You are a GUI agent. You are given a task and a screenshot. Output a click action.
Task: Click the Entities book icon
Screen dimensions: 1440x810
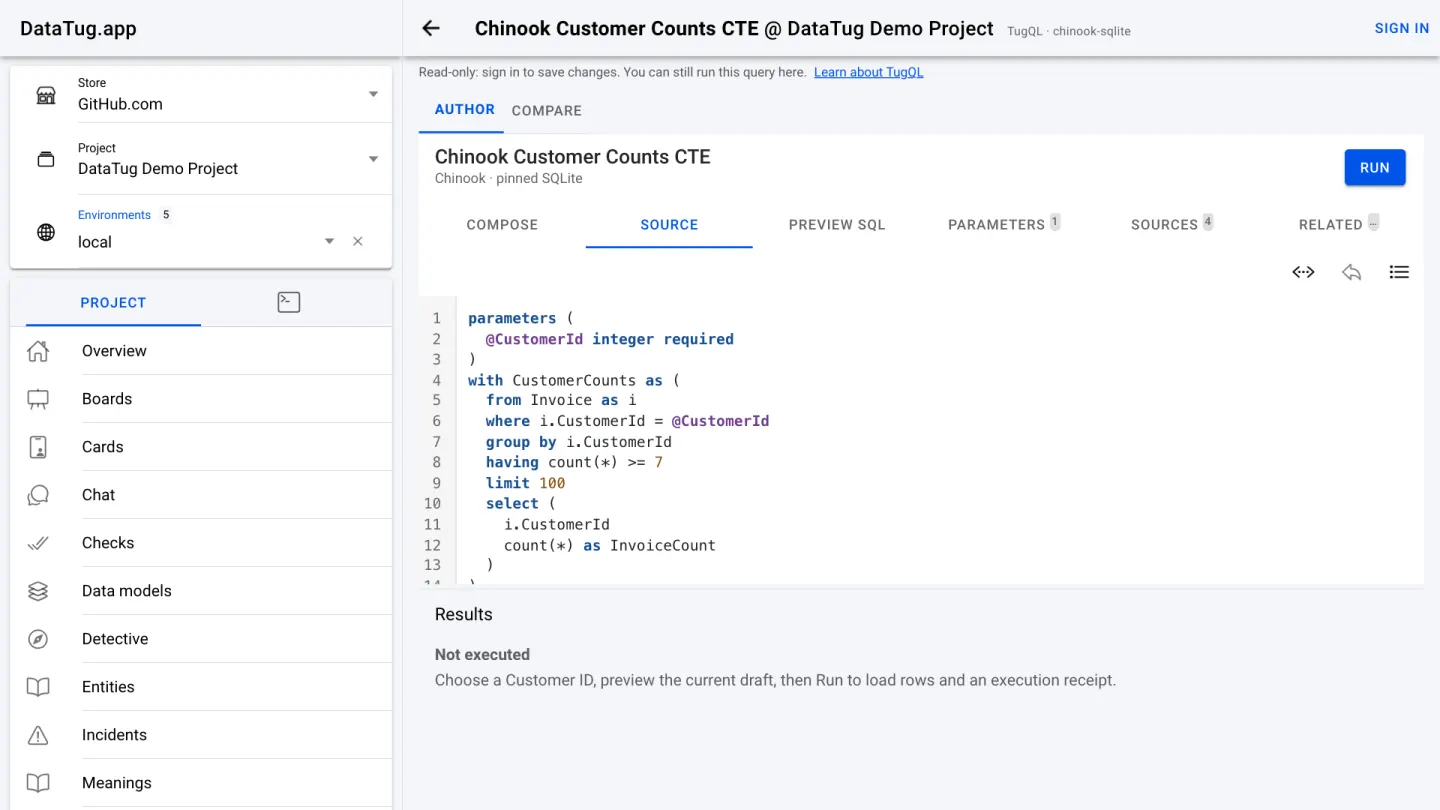38,687
